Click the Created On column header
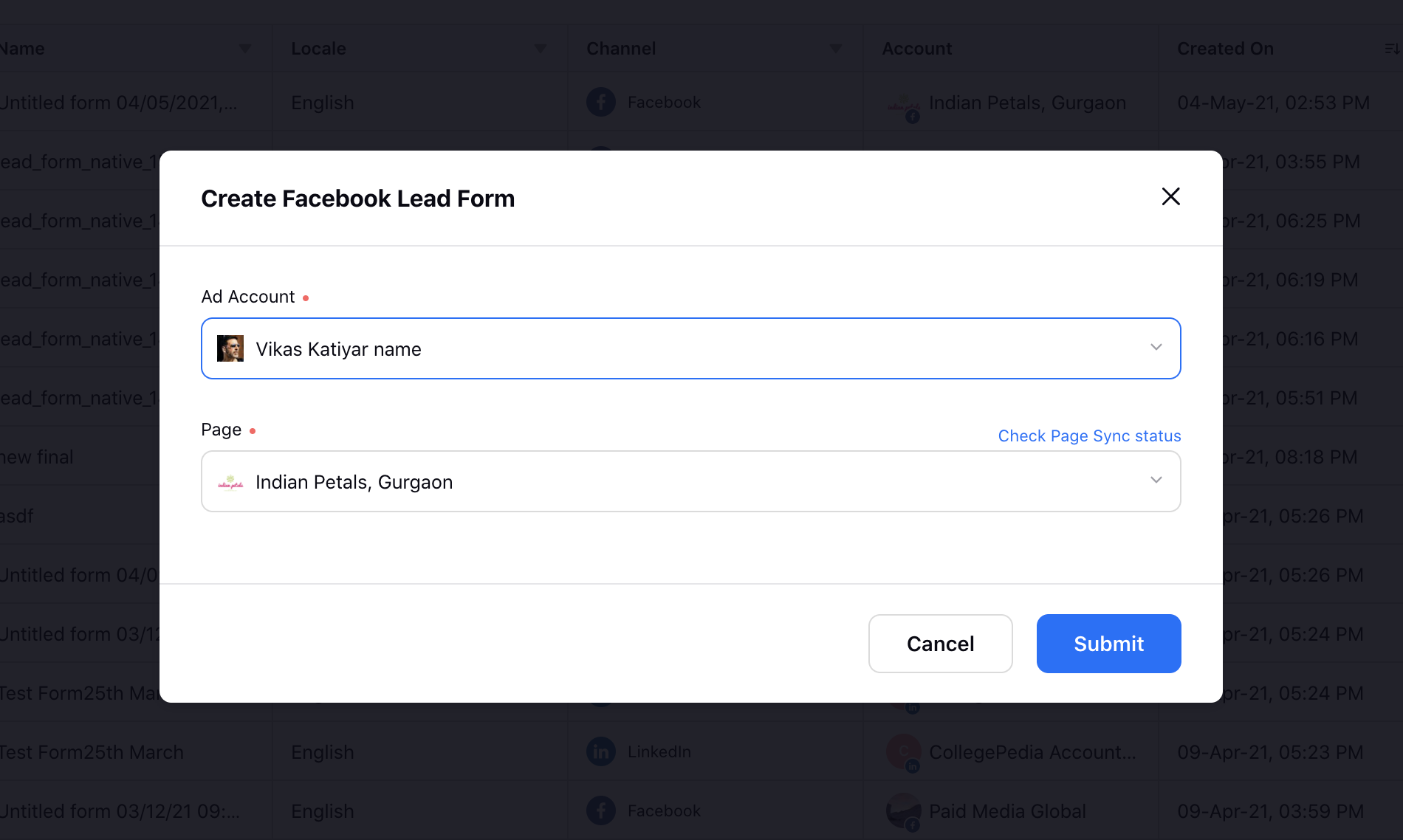This screenshot has height=840, width=1403. (x=1225, y=49)
